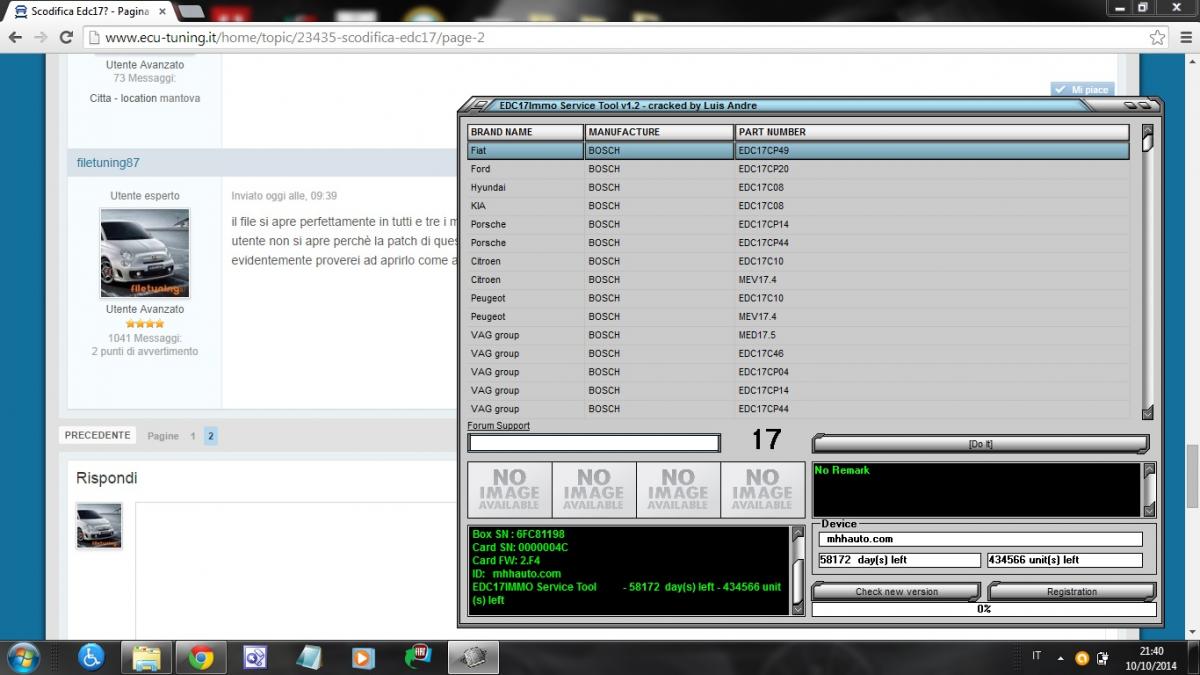Viewport: 1200px width, 675px height.
Task: Click the Registration button
Action: [x=1071, y=592]
